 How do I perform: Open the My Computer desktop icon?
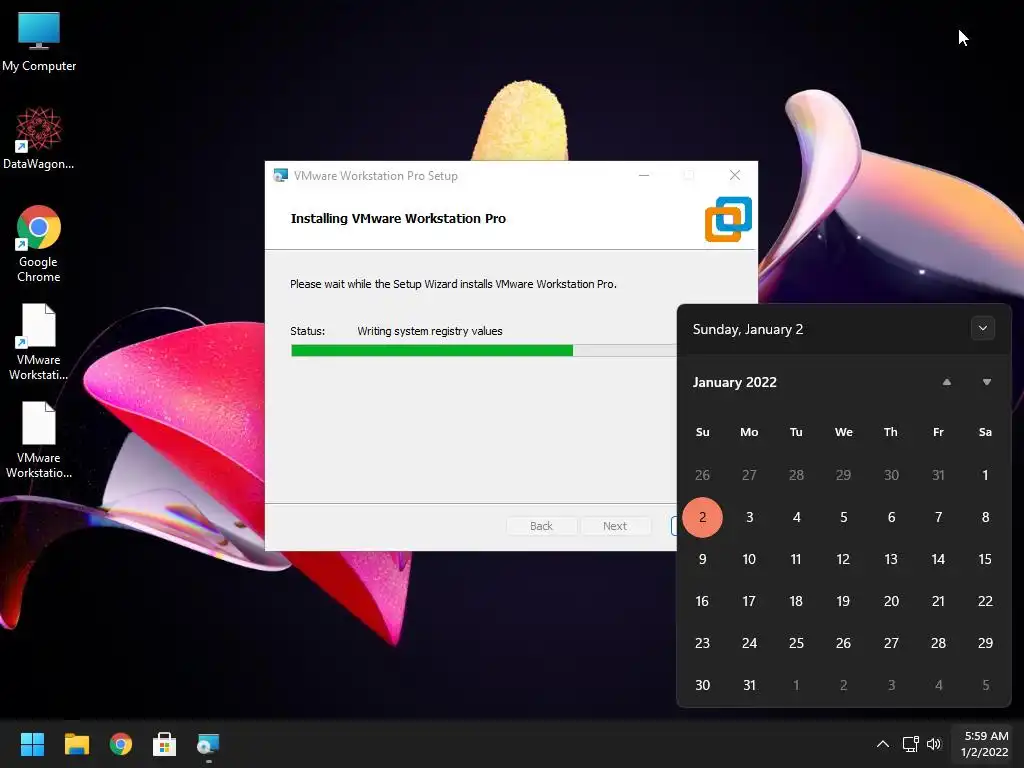[x=39, y=40]
